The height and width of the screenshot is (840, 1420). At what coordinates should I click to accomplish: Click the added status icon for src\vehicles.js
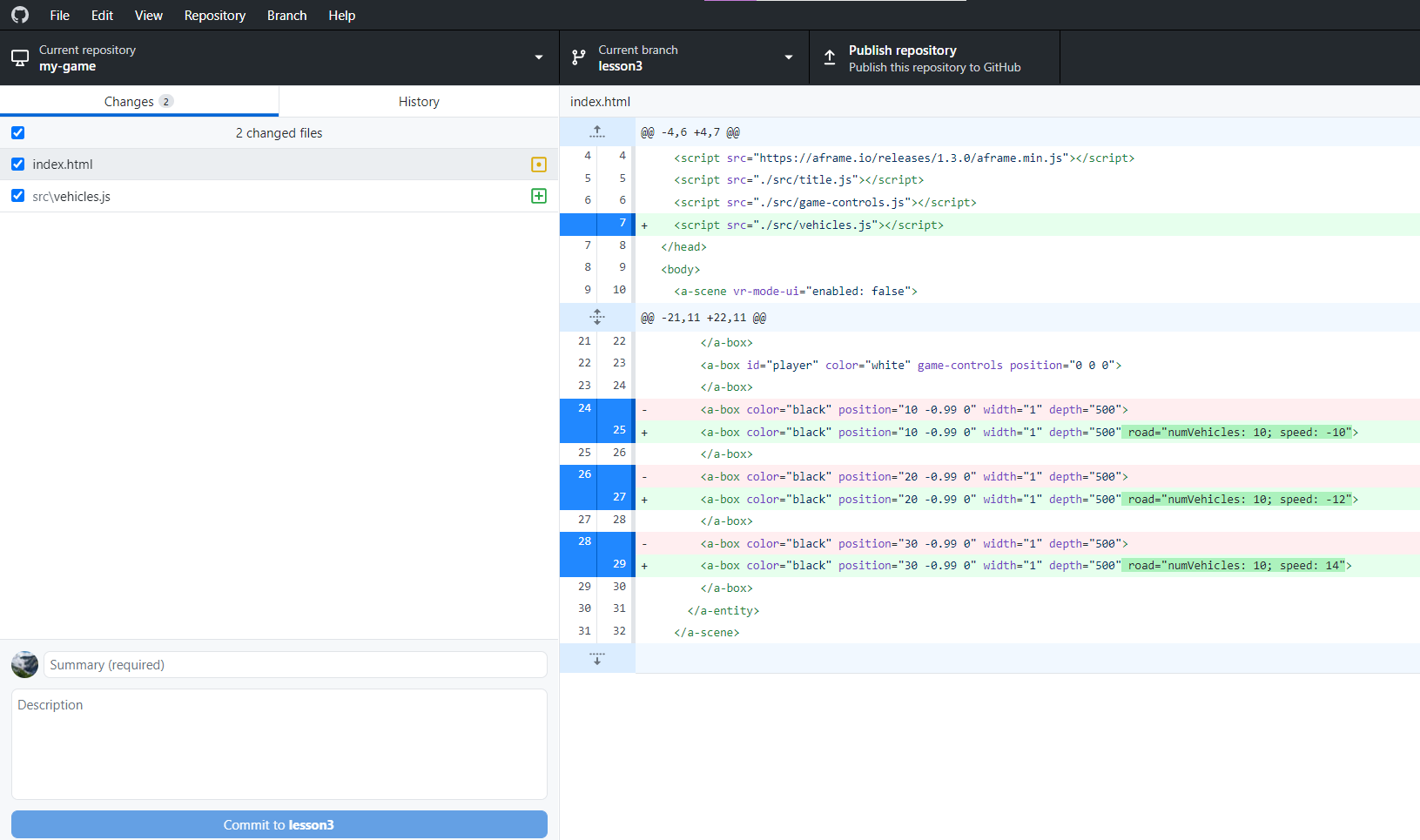tap(539, 196)
